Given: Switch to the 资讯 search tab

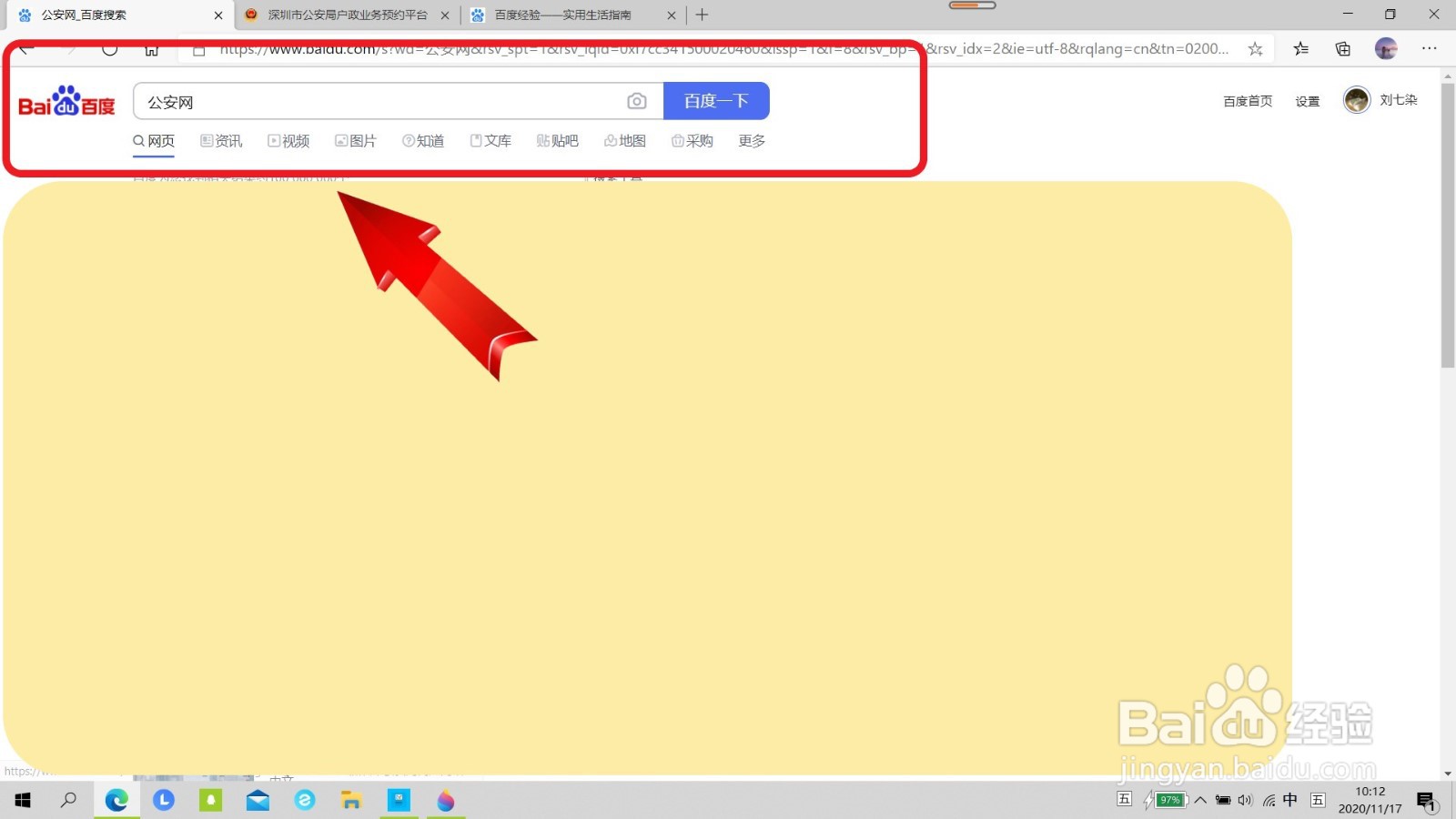Looking at the screenshot, I should 221,141.
